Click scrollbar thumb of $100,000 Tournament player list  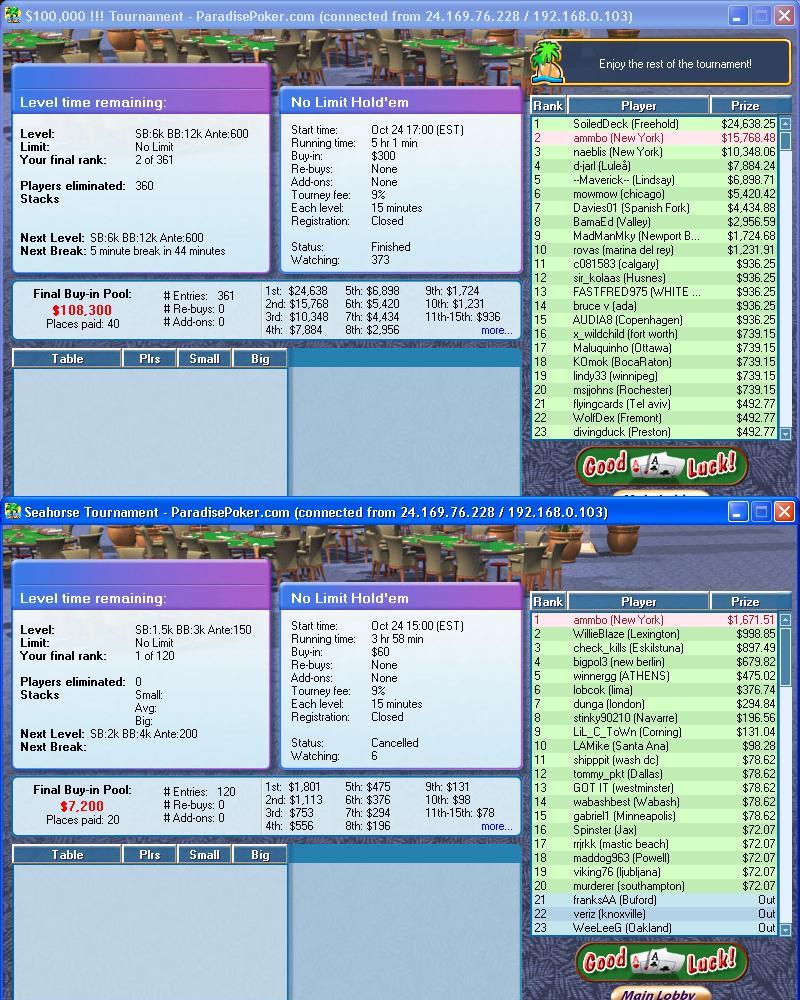click(x=785, y=140)
